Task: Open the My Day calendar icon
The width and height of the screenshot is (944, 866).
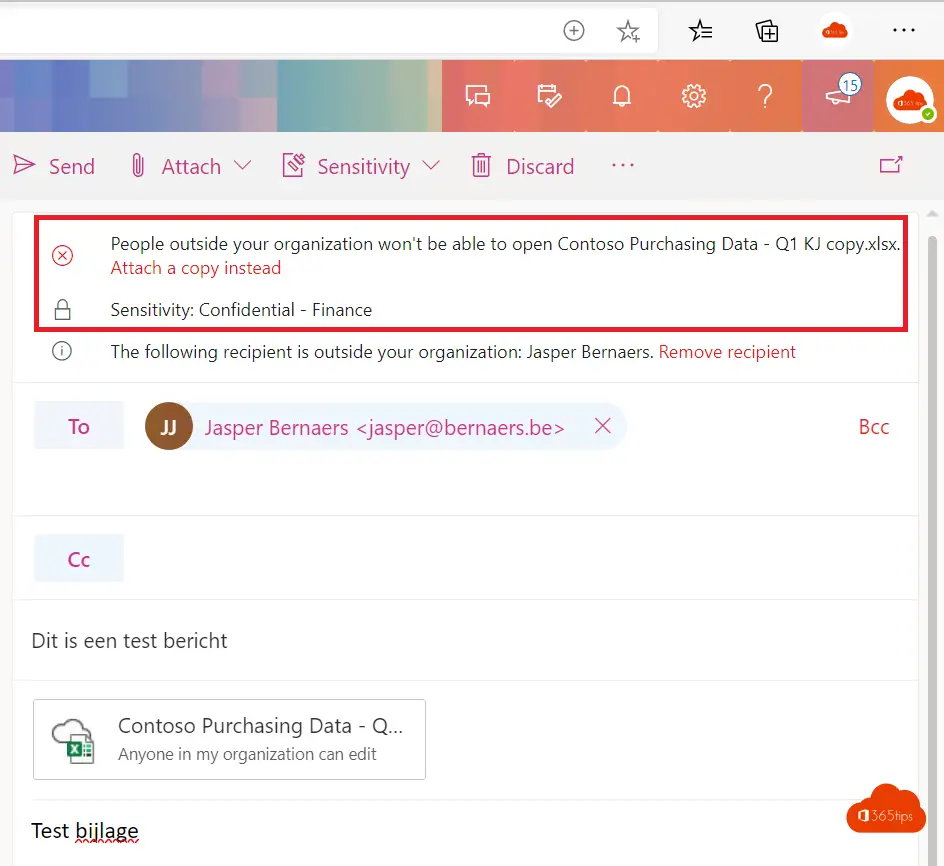Action: (549, 96)
